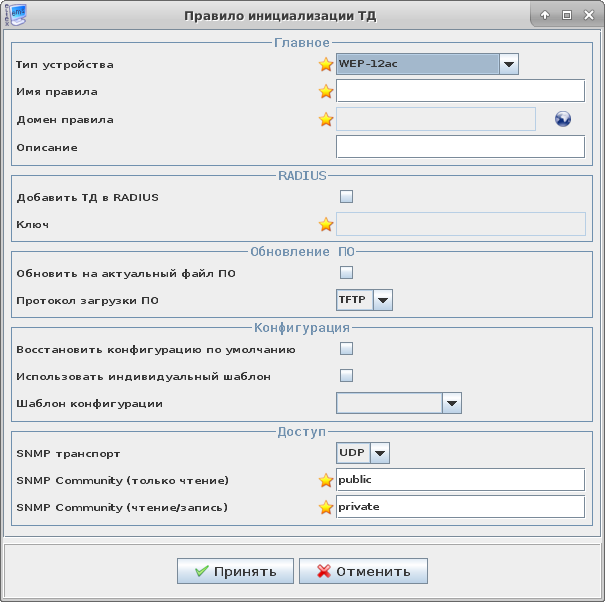Viewport: 605px width, 602px height.
Task: Click the application icon in the title bar
Action: point(16,15)
